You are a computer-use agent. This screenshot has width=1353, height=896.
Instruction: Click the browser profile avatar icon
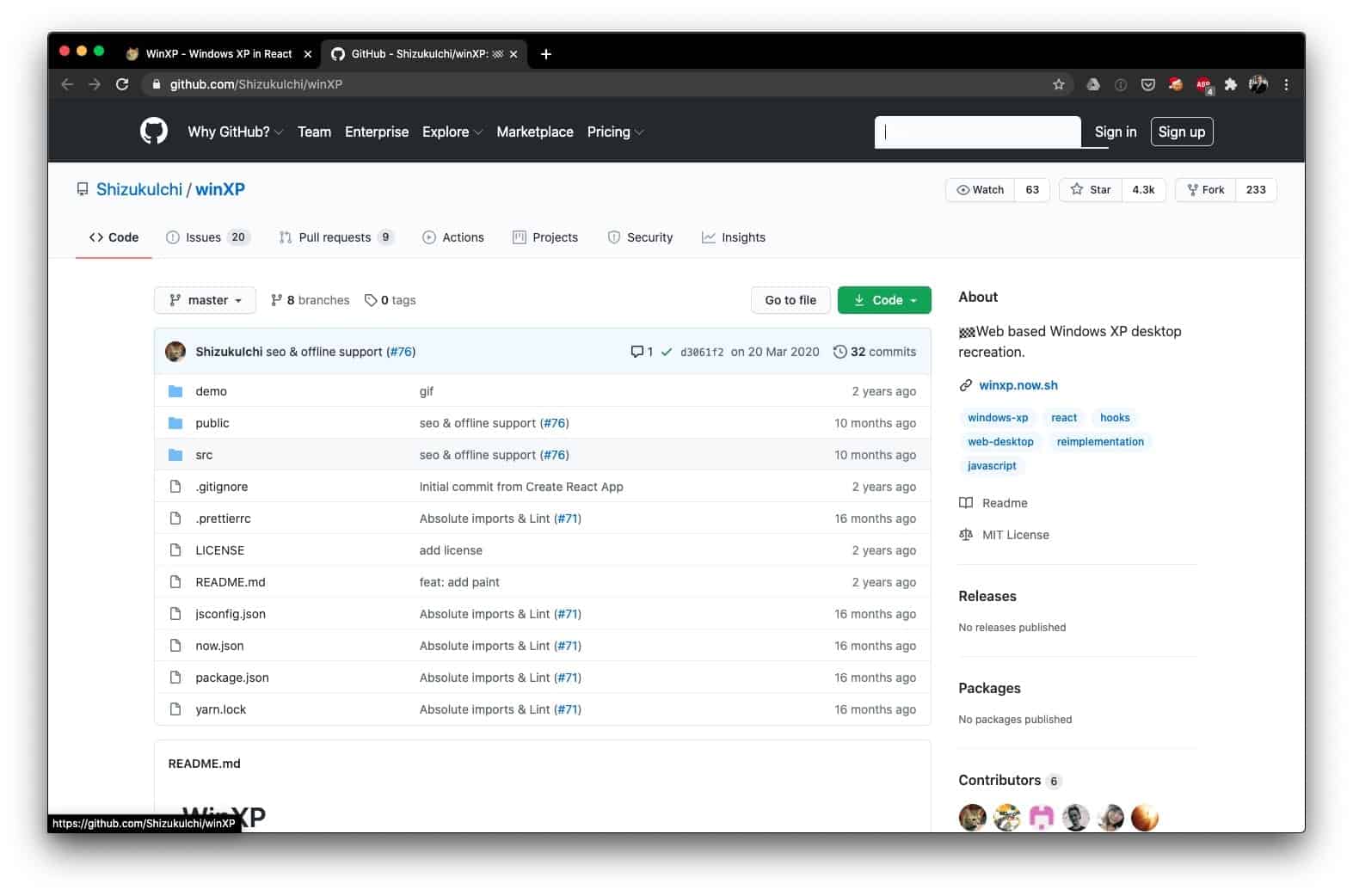click(x=1258, y=84)
